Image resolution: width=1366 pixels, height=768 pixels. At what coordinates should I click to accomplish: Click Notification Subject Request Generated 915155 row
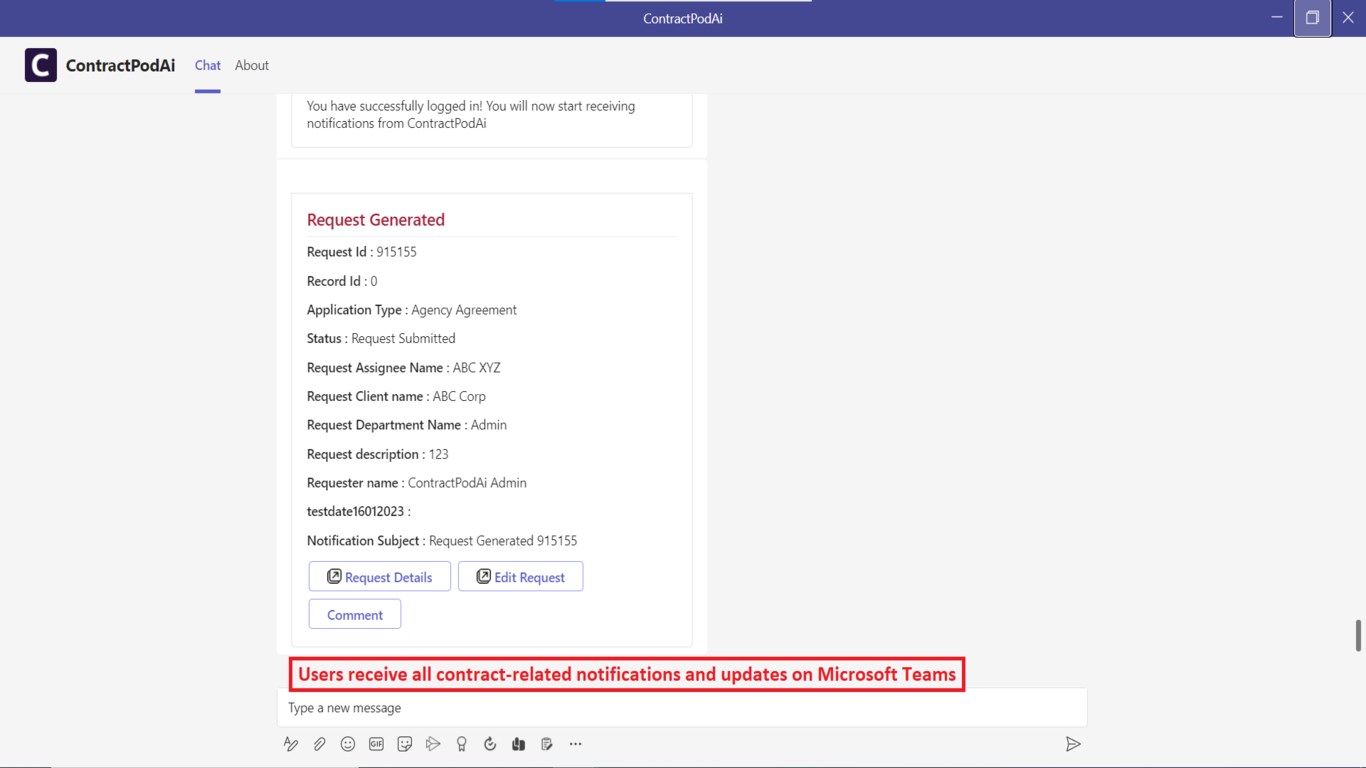tap(442, 540)
